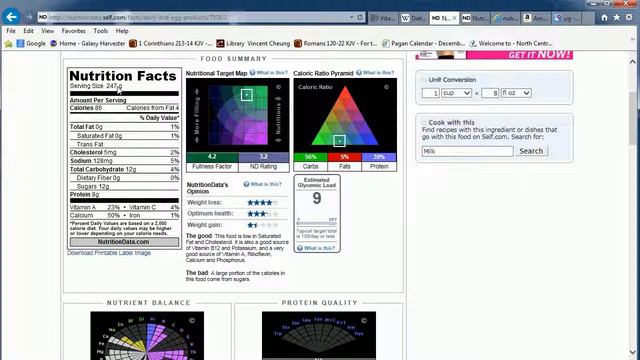Click the page scrollbar down arrow
Screen dimensions: 640x360
(x=633, y=352)
